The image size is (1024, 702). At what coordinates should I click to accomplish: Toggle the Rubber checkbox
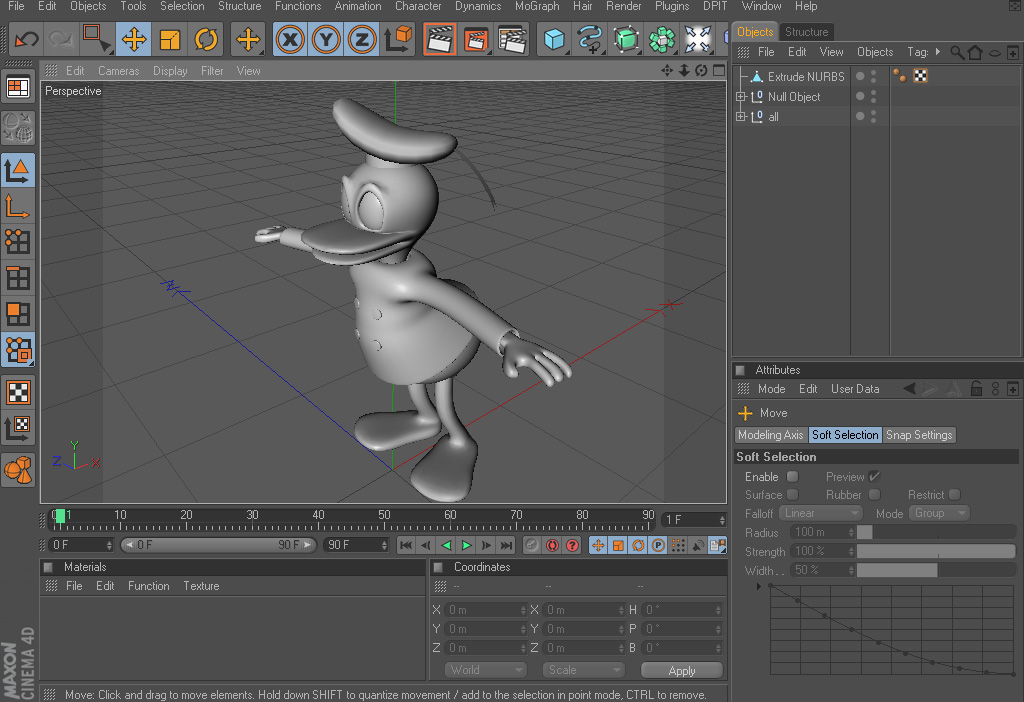874,495
